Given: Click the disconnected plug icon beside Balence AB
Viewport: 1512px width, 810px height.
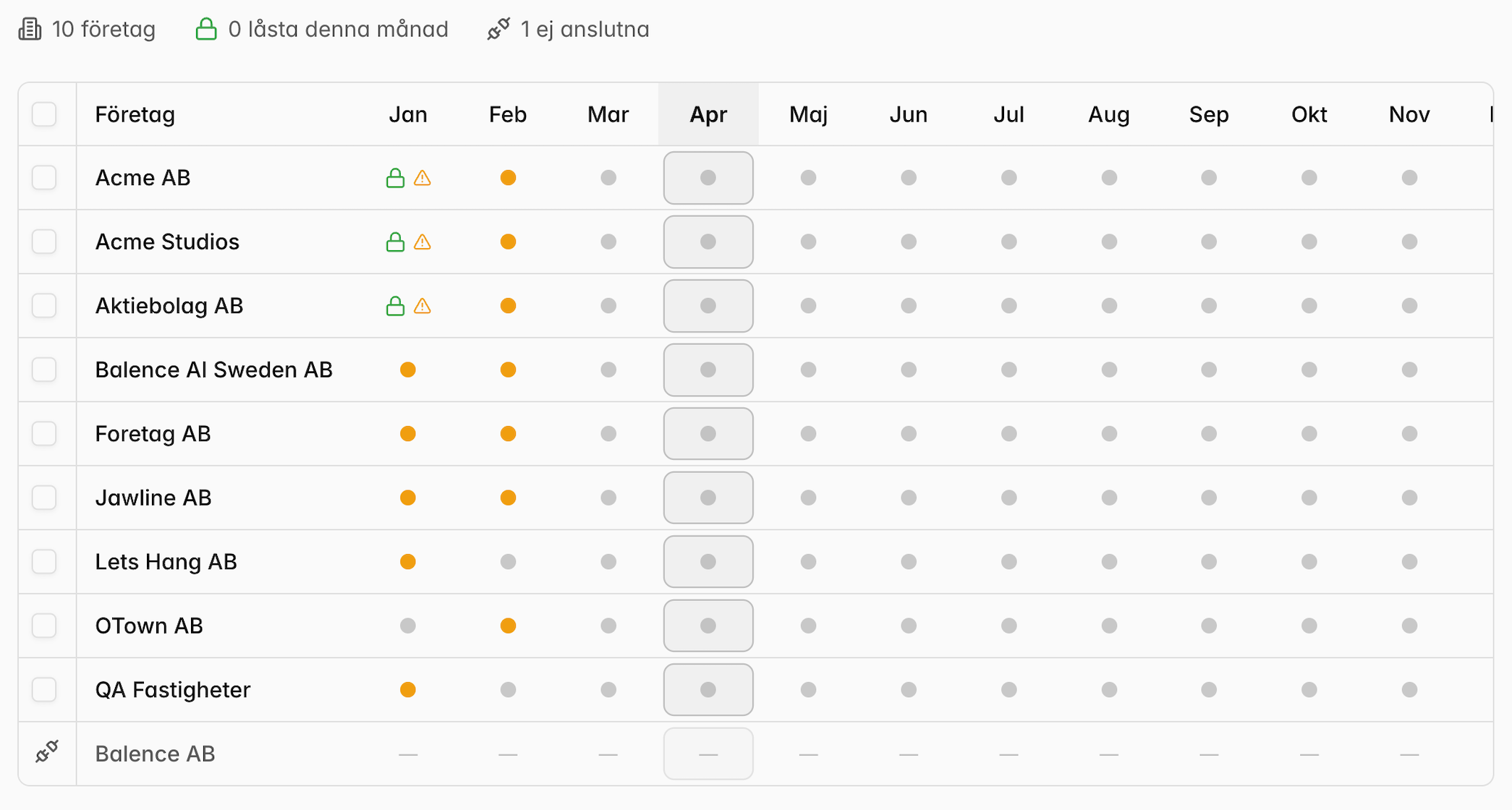Looking at the screenshot, I should (x=47, y=752).
